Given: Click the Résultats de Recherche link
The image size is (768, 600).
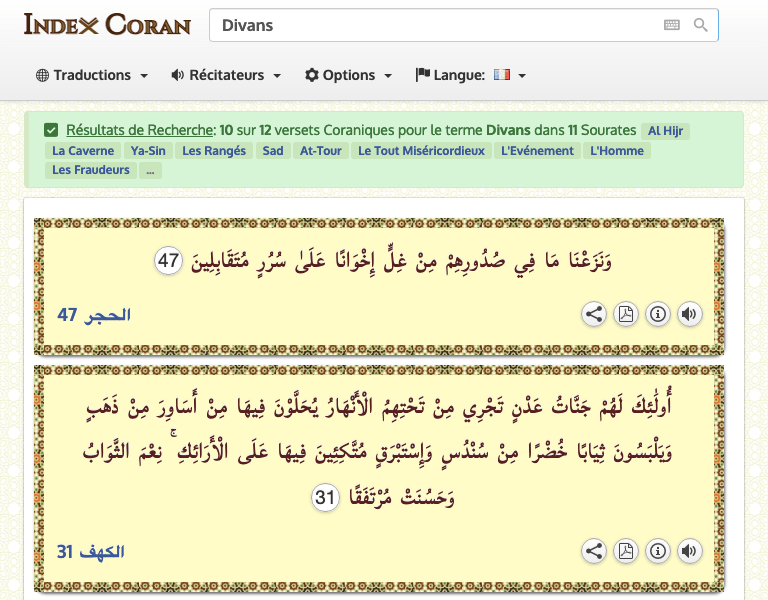Looking at the screenshot, I should 140,130.
